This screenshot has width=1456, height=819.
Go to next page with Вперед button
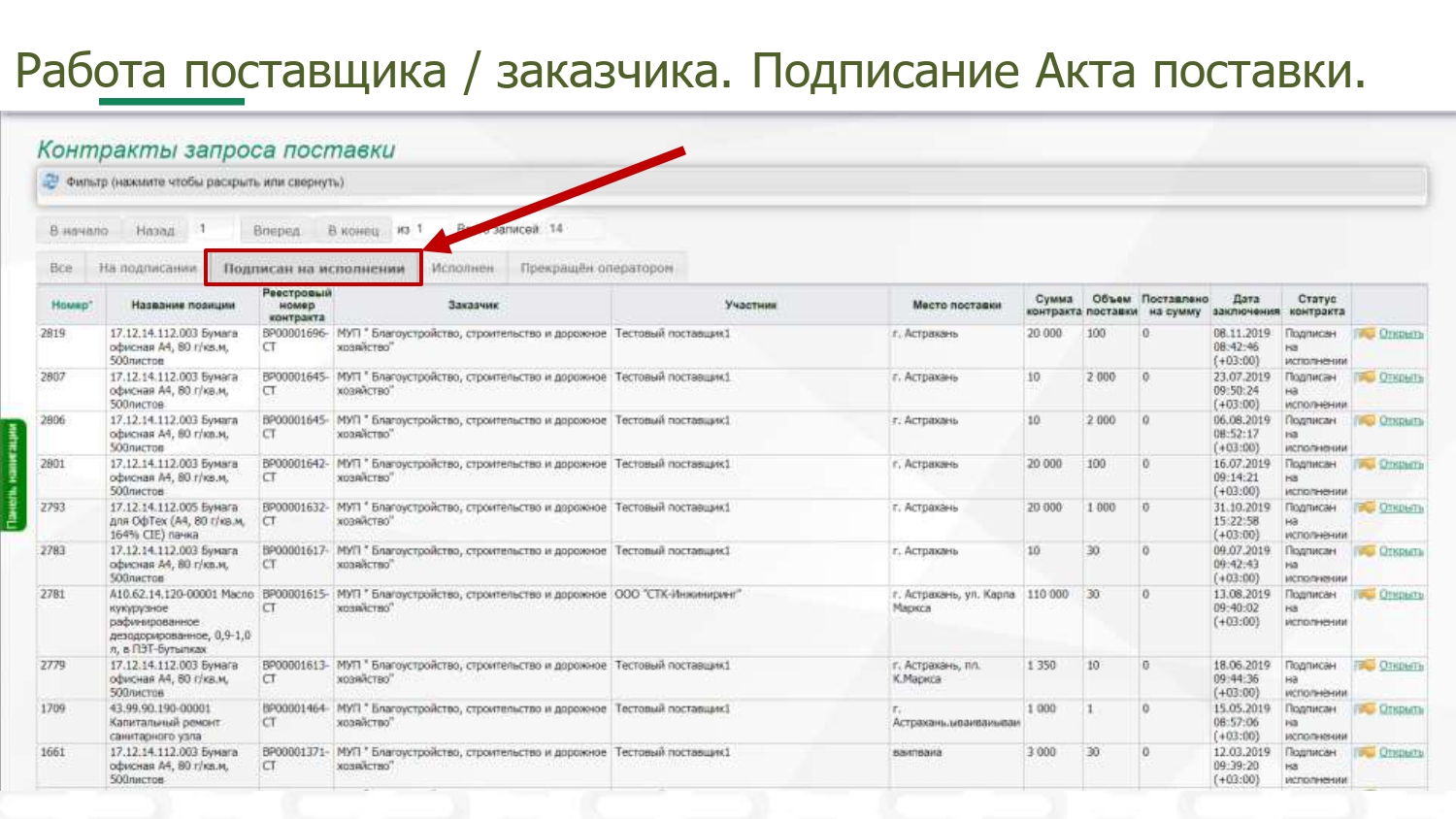click(277, 230)
